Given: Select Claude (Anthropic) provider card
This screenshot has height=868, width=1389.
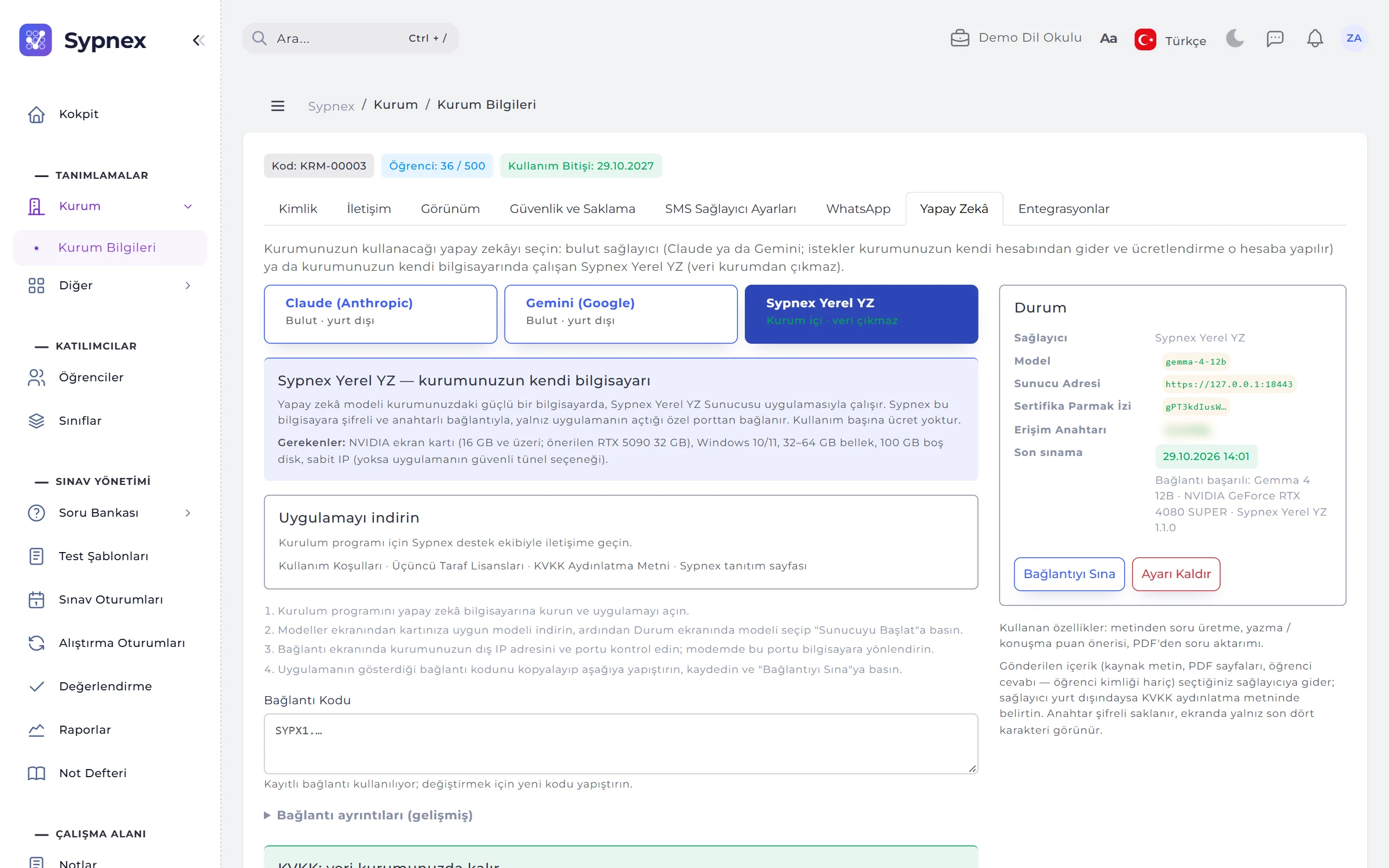Looking at the screenshot, I should click(x=380, y=314).
